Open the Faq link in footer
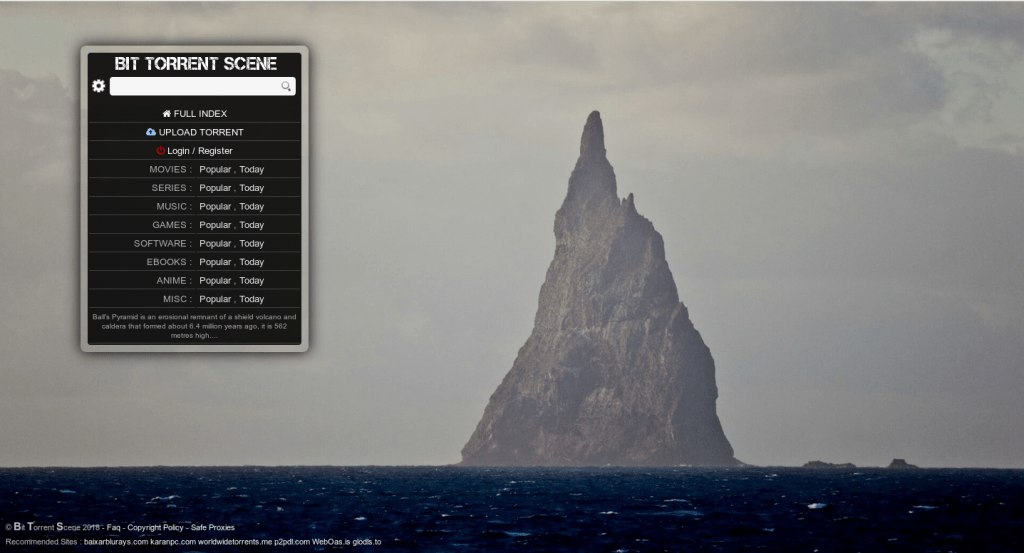The height and width of the screenshot is (553, 1024). click(114, 527)
